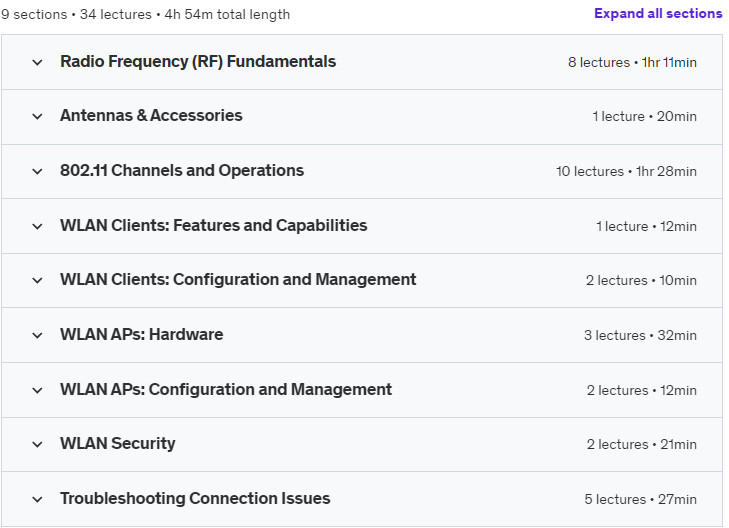Open WLAN Security section title
The image size is (729, 528).
click(118, 443)
